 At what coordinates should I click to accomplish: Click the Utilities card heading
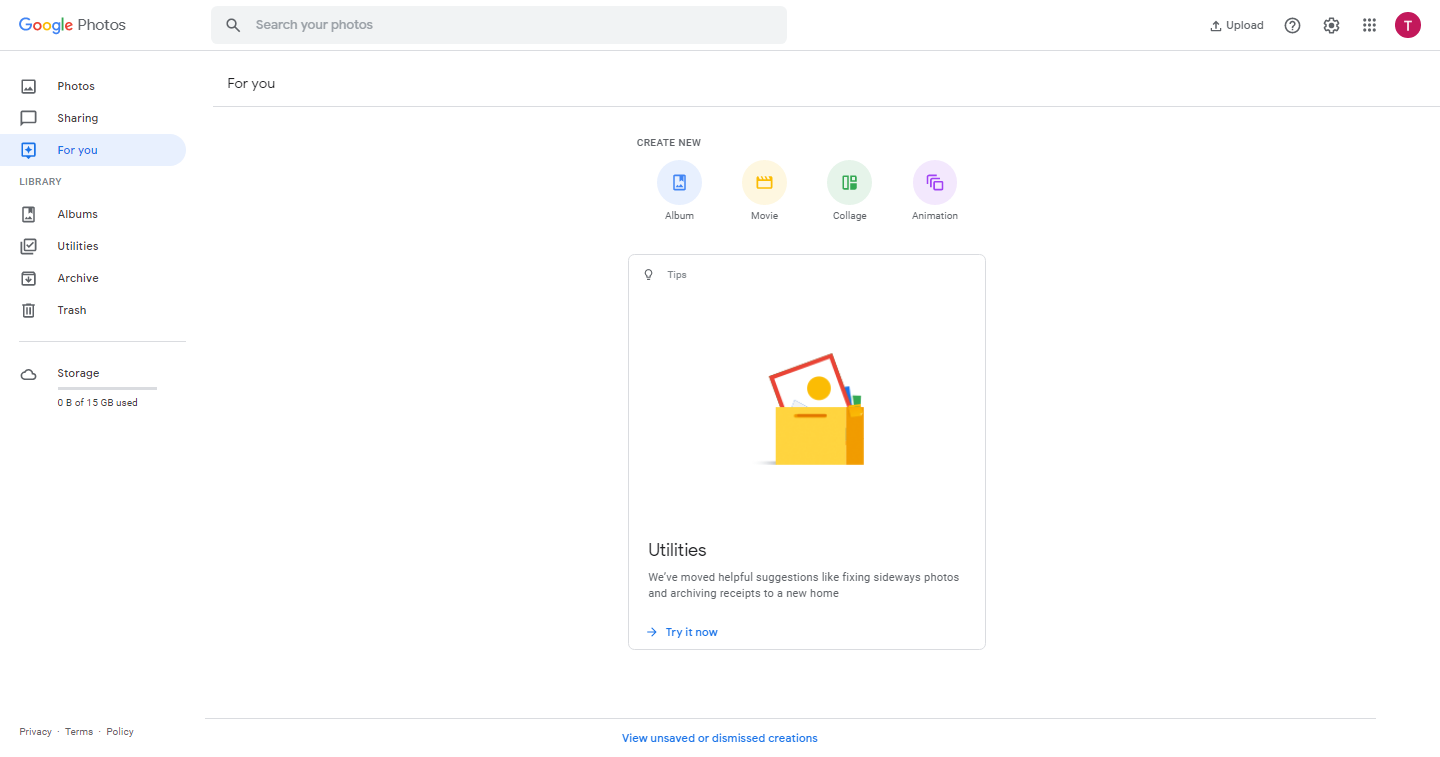click(x=677, y=550)
